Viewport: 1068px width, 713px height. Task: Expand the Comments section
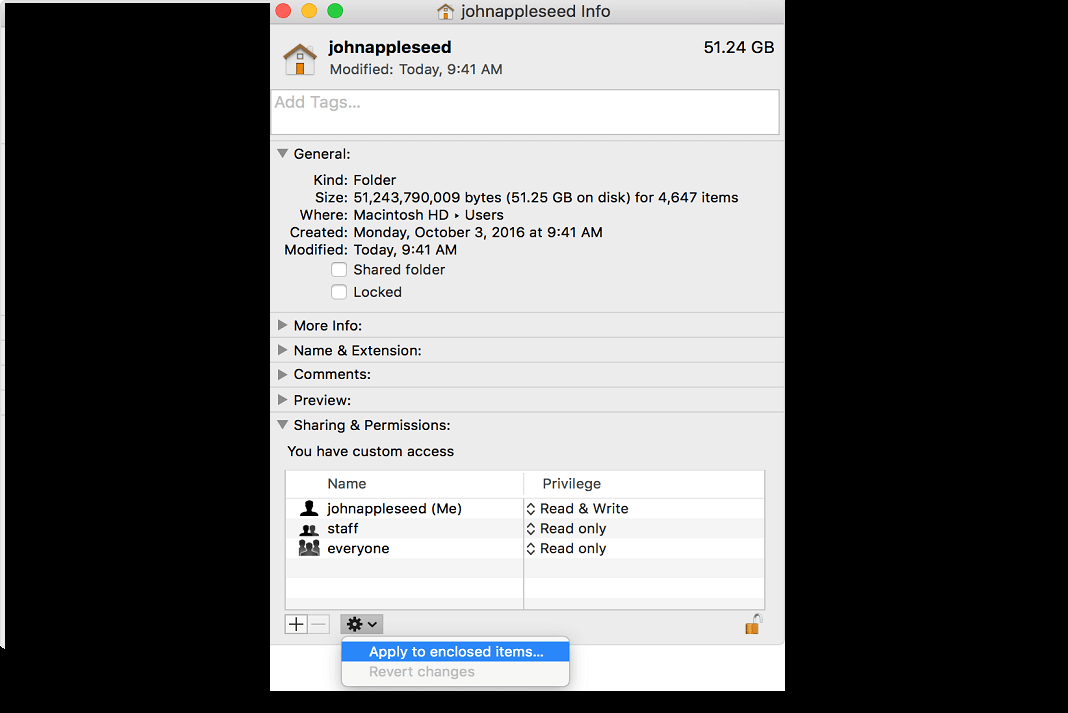283,374
